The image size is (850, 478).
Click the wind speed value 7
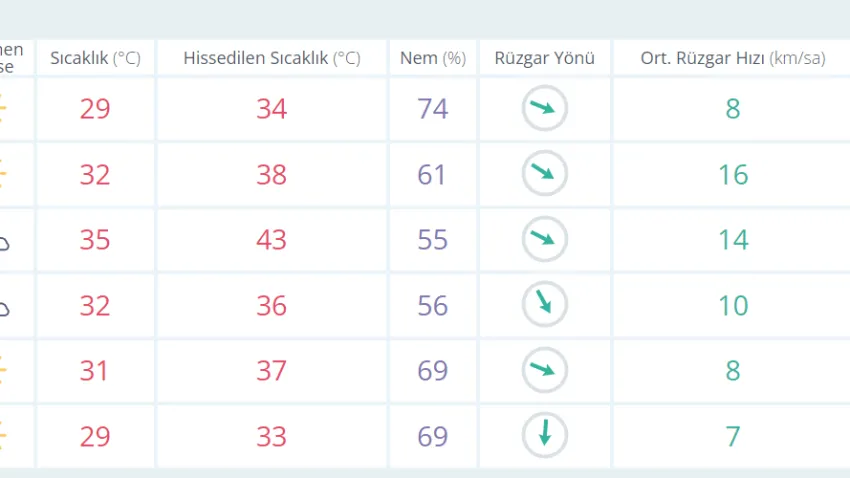[x=732, y=436]
